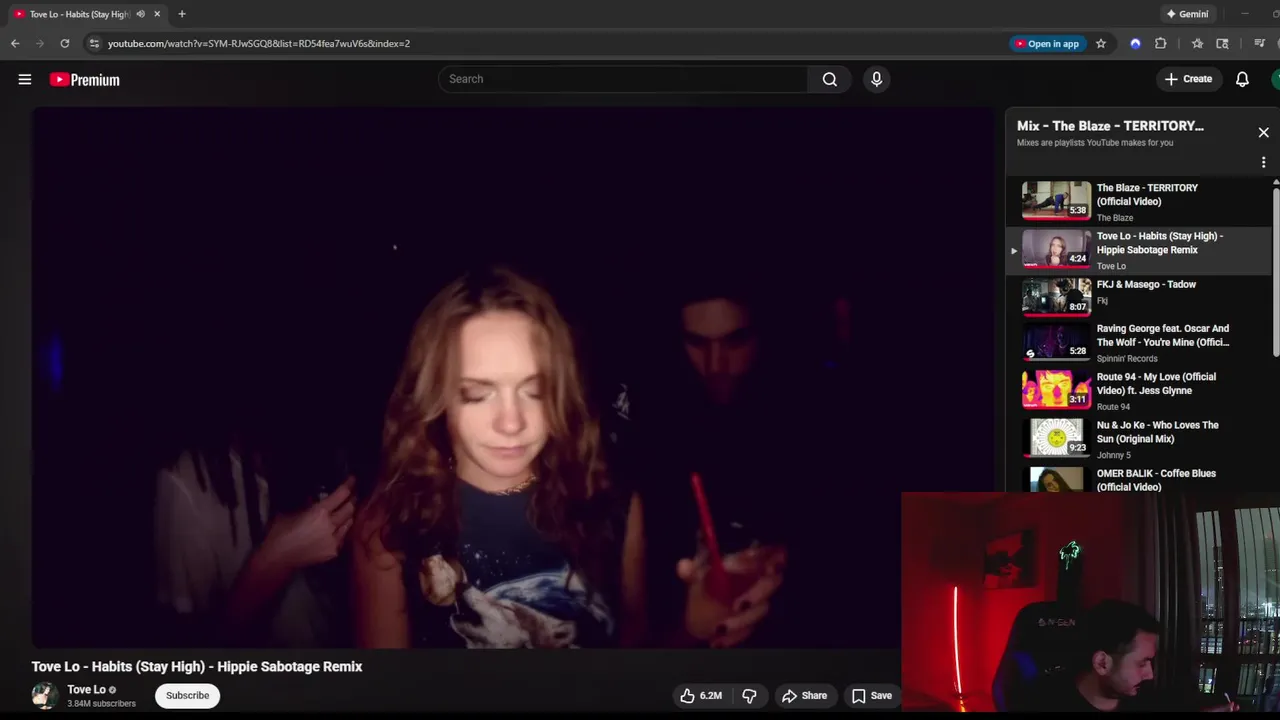This screenshot has width=1280, height=720.
Task: Focus the YouTube search field
Action: 623,79
